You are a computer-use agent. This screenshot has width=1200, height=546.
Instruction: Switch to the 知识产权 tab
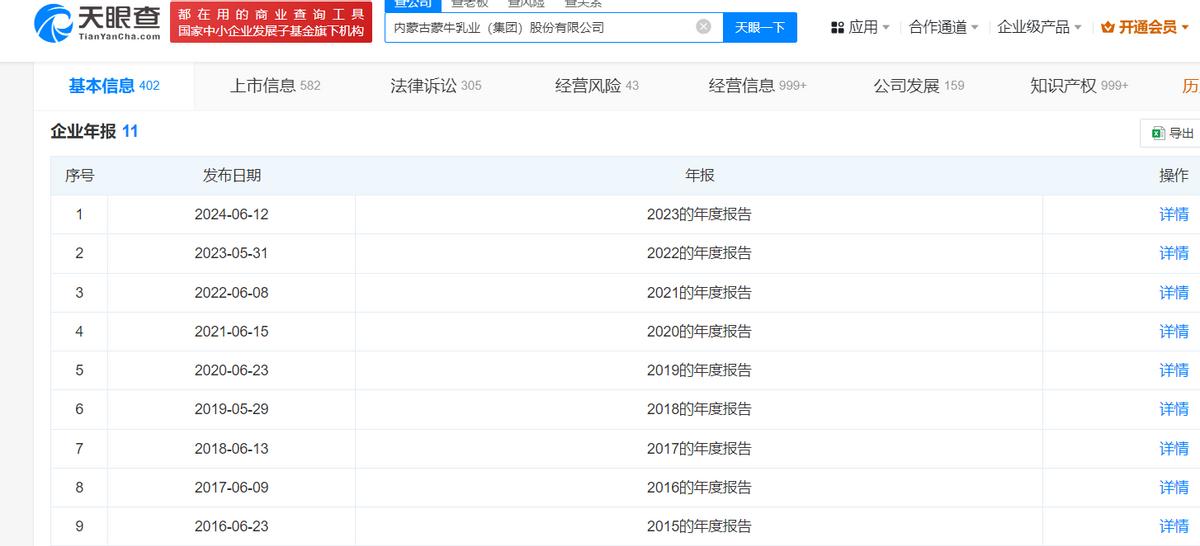pyautogui.click(x=1079, y=86)
